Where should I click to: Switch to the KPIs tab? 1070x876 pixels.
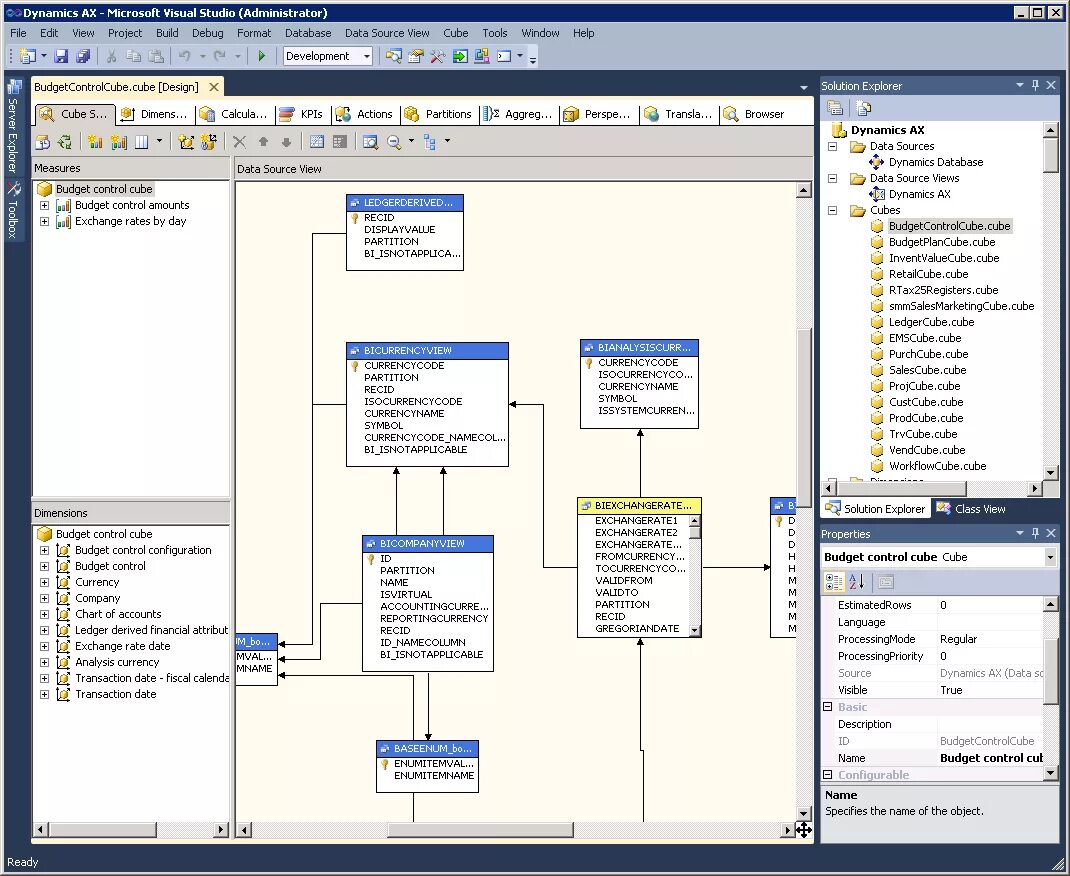click(x=304, y=114)
